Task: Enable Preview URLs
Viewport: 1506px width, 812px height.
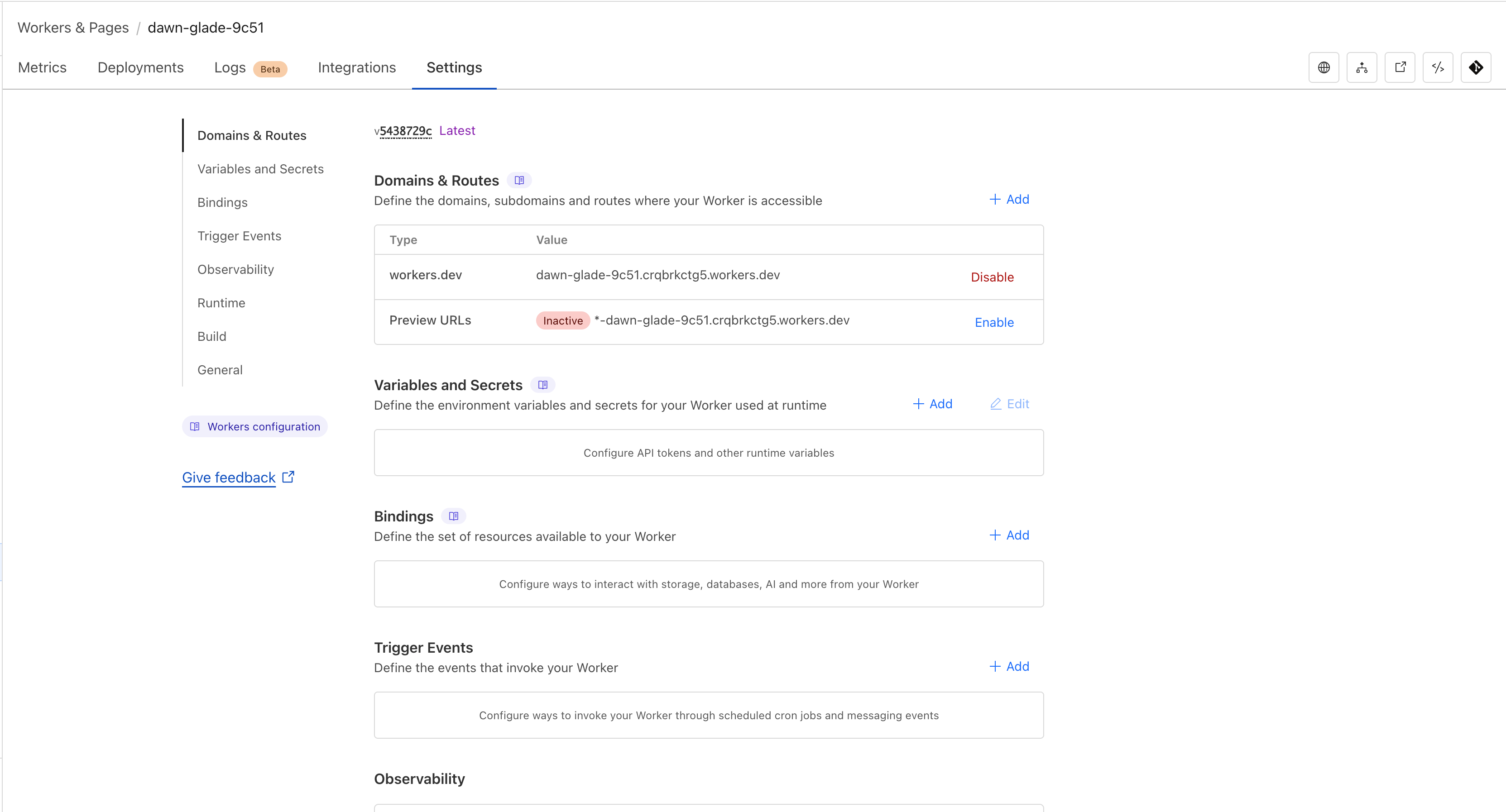Action: 994,322
